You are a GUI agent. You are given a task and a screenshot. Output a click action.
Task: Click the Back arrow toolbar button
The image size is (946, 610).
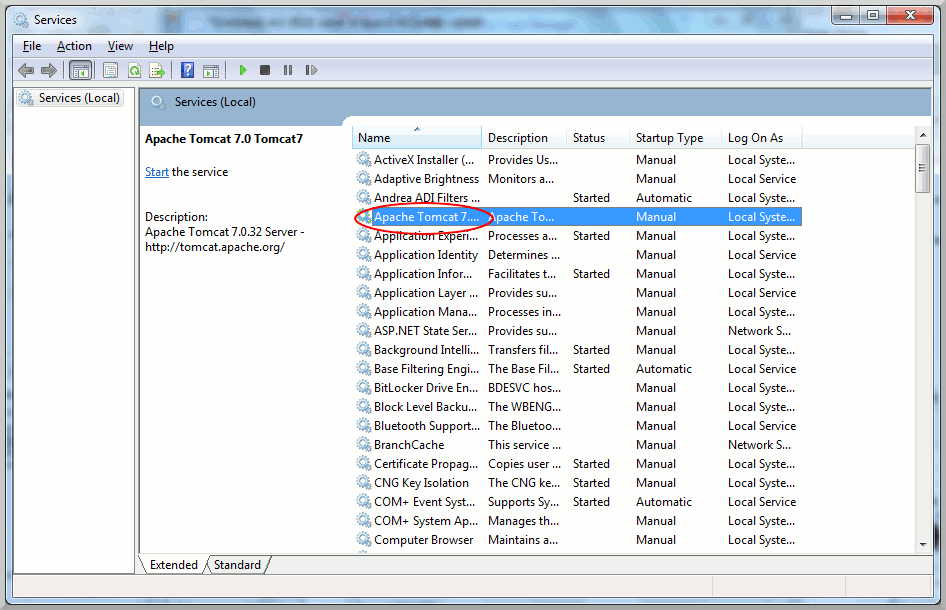[26, 70]
